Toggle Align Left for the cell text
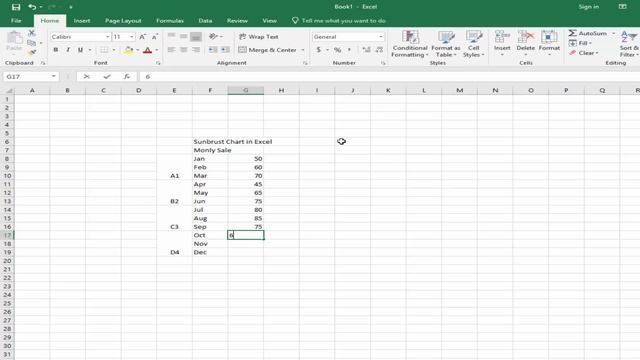 point(171,50)
